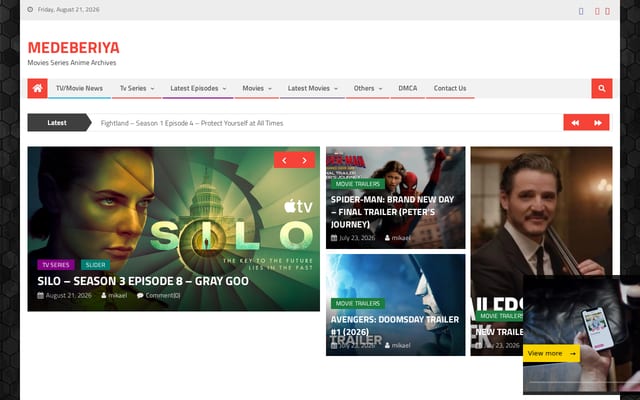Screen dimensions: 640x400
Task: Select the TV SERIES category tag
Action: (56, 264)
